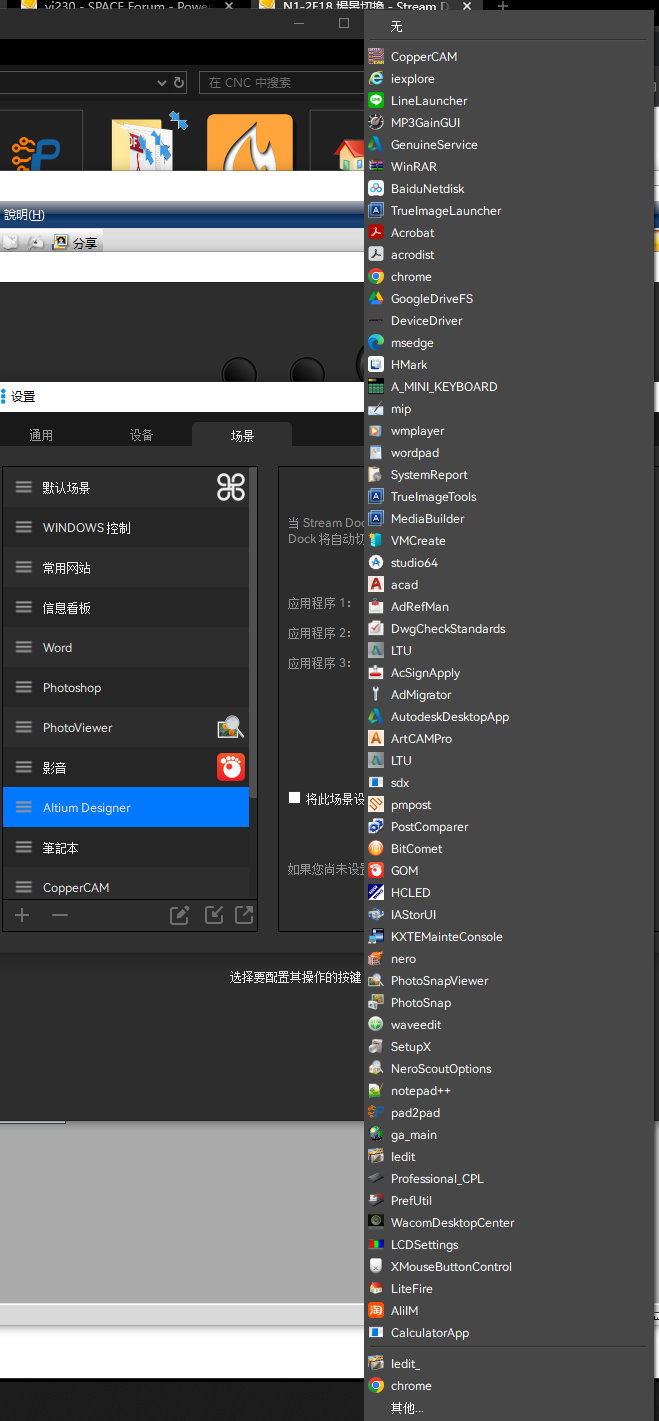Choose BaiduNetdisk from the application list

(511, 188)
